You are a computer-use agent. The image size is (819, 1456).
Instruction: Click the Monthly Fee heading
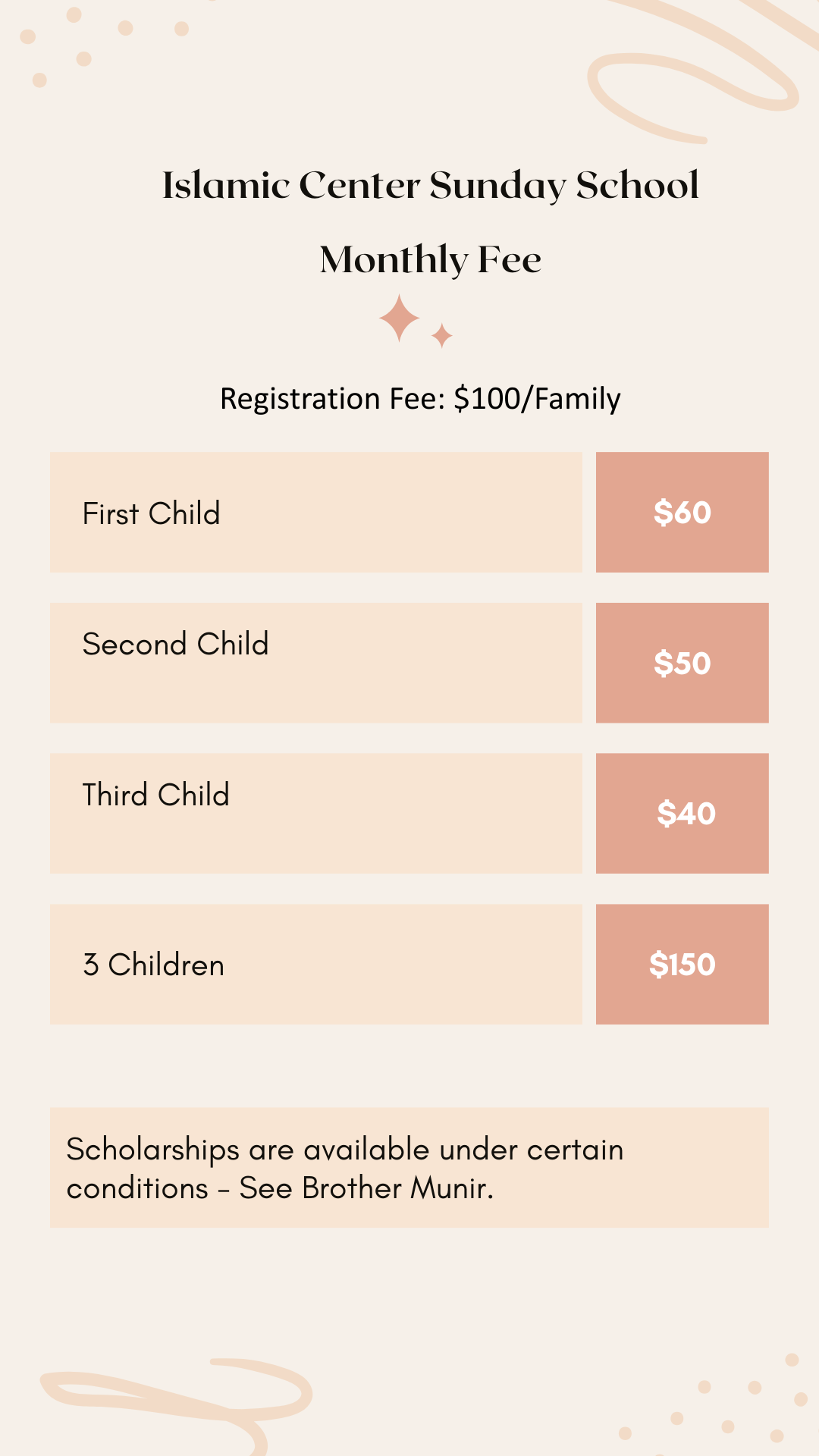tap(430, 259)
